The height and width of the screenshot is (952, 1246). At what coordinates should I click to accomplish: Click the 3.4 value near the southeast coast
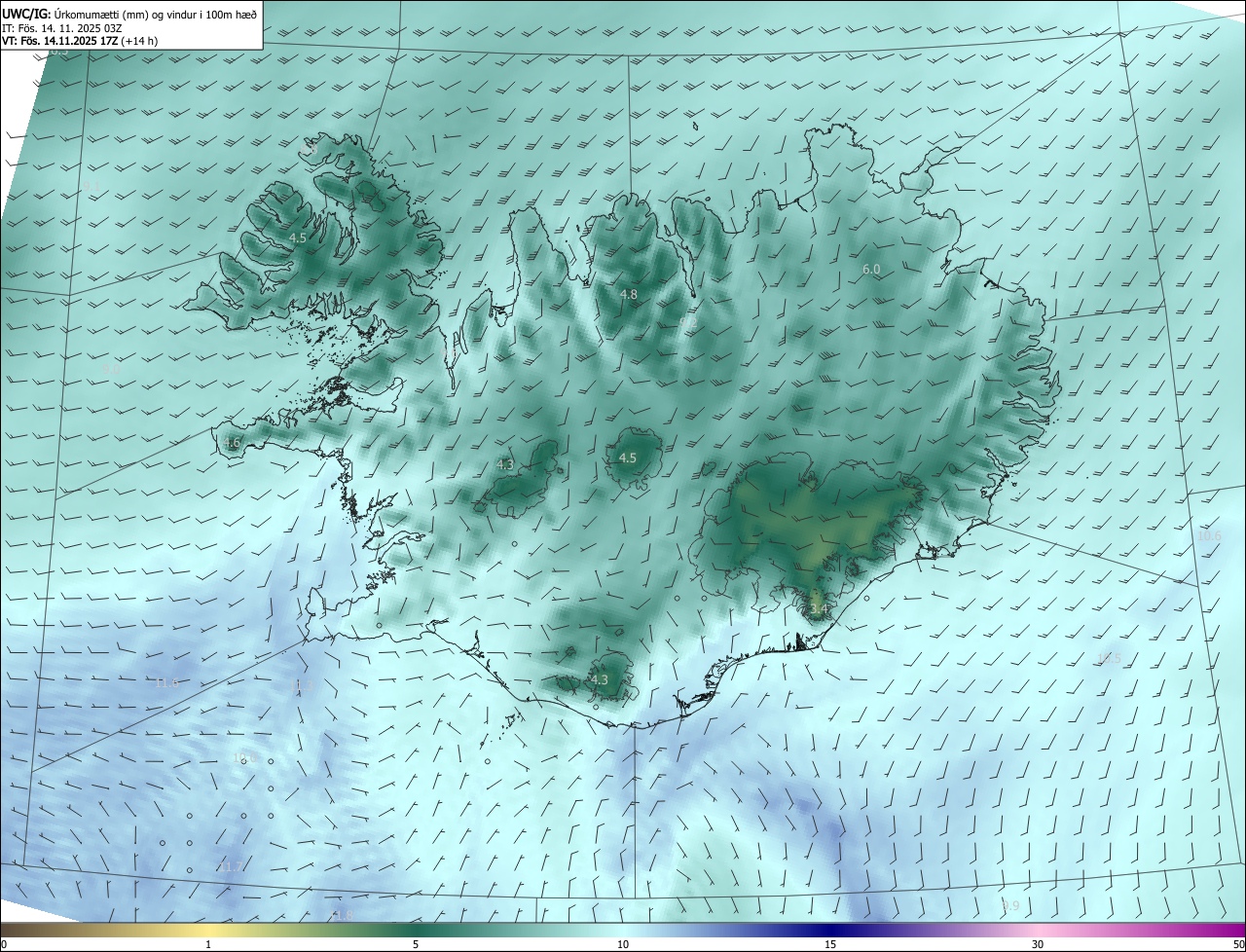coord(819,609)
